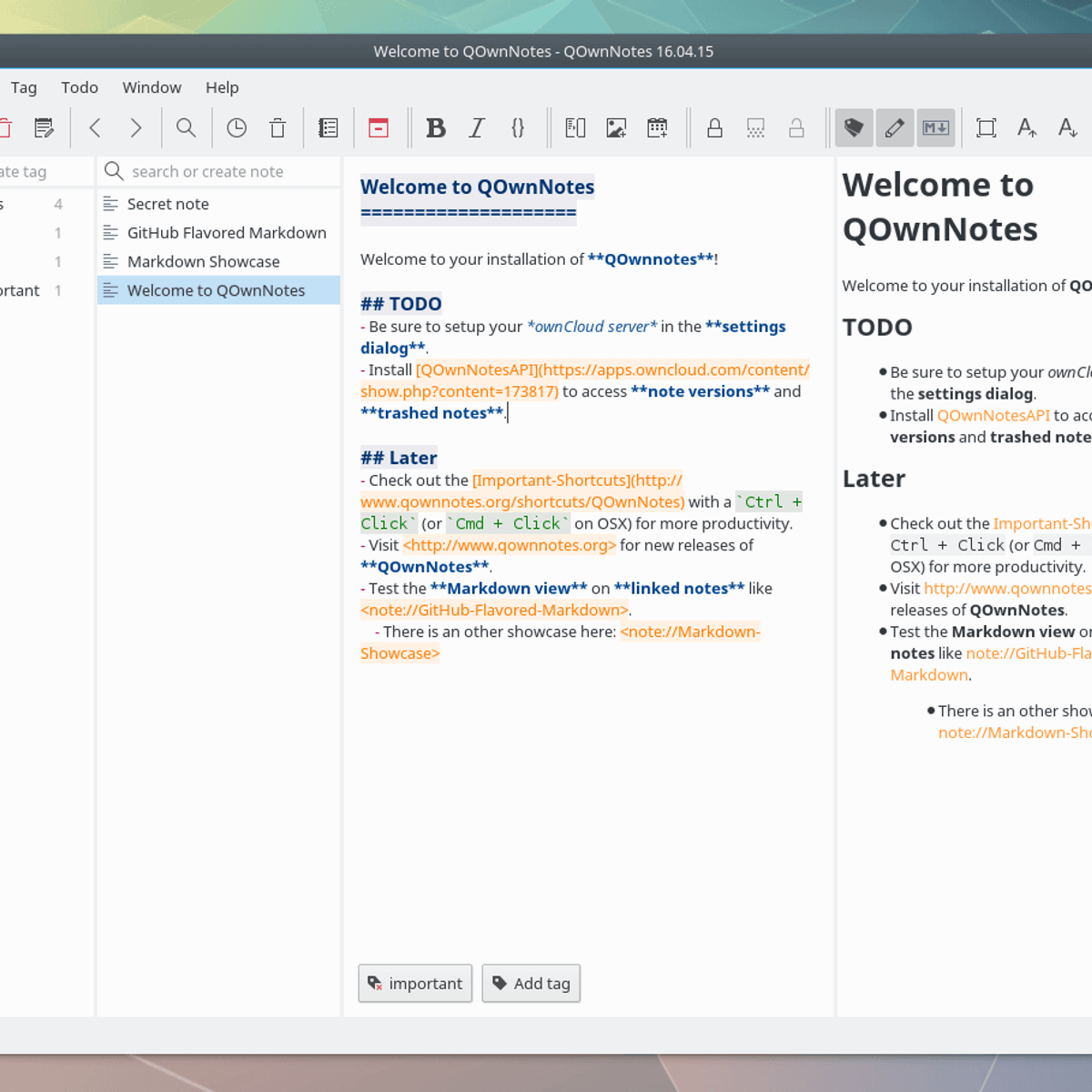Apply bold formatting

(x=436, y=128)
